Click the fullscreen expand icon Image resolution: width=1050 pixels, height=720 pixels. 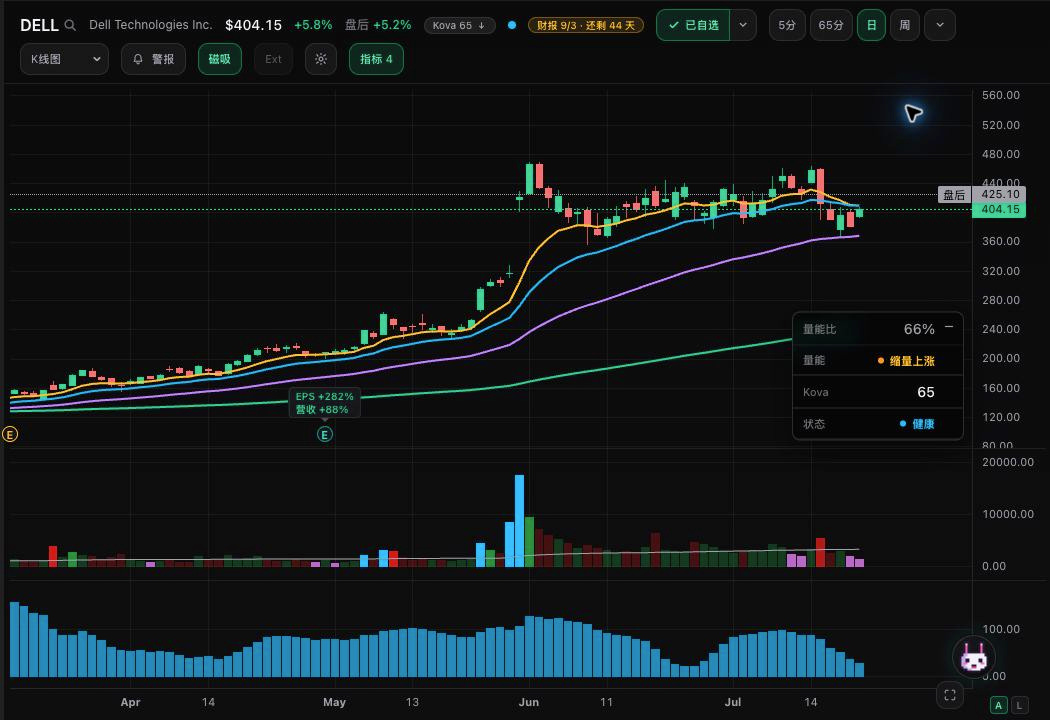(950, 695)
